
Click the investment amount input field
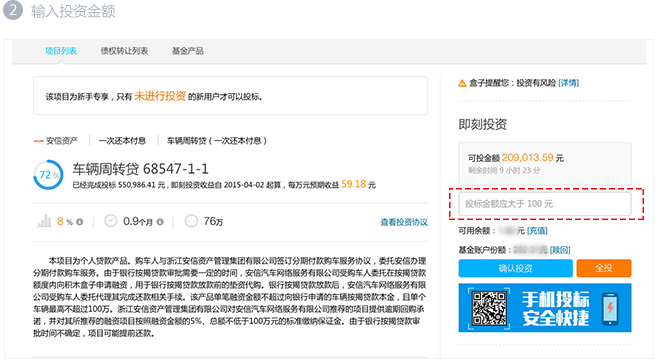coord(545,204)
